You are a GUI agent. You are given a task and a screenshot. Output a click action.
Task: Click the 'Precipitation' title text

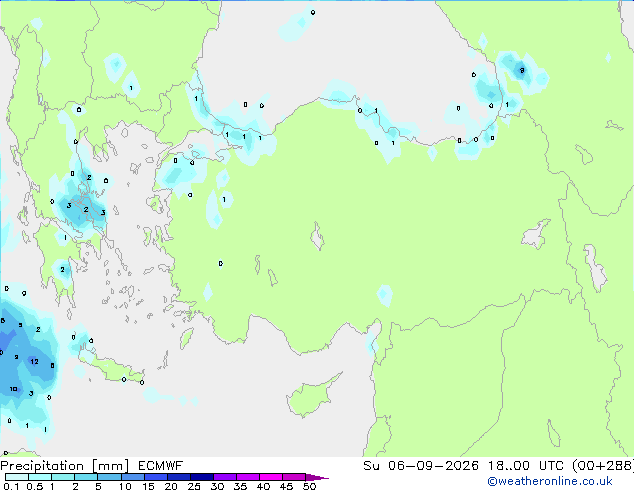(x=42, y=466)
